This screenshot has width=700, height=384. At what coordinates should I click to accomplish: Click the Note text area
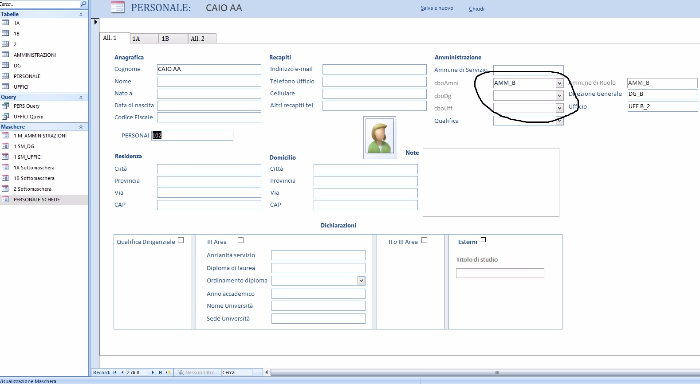(x=491, y=182)
